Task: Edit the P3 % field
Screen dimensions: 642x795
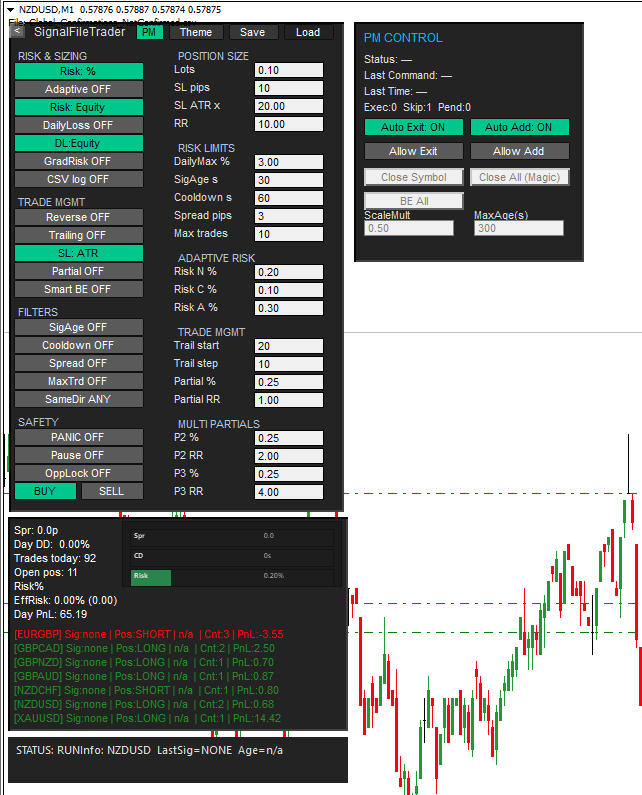Action: coord(289,475)
